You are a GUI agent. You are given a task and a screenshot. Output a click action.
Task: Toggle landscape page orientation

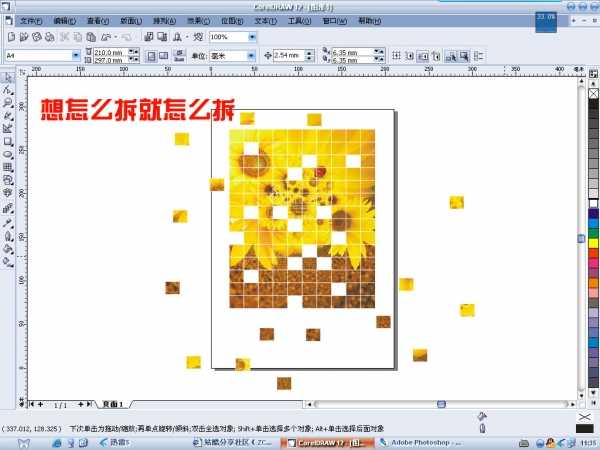click(163, 55)
